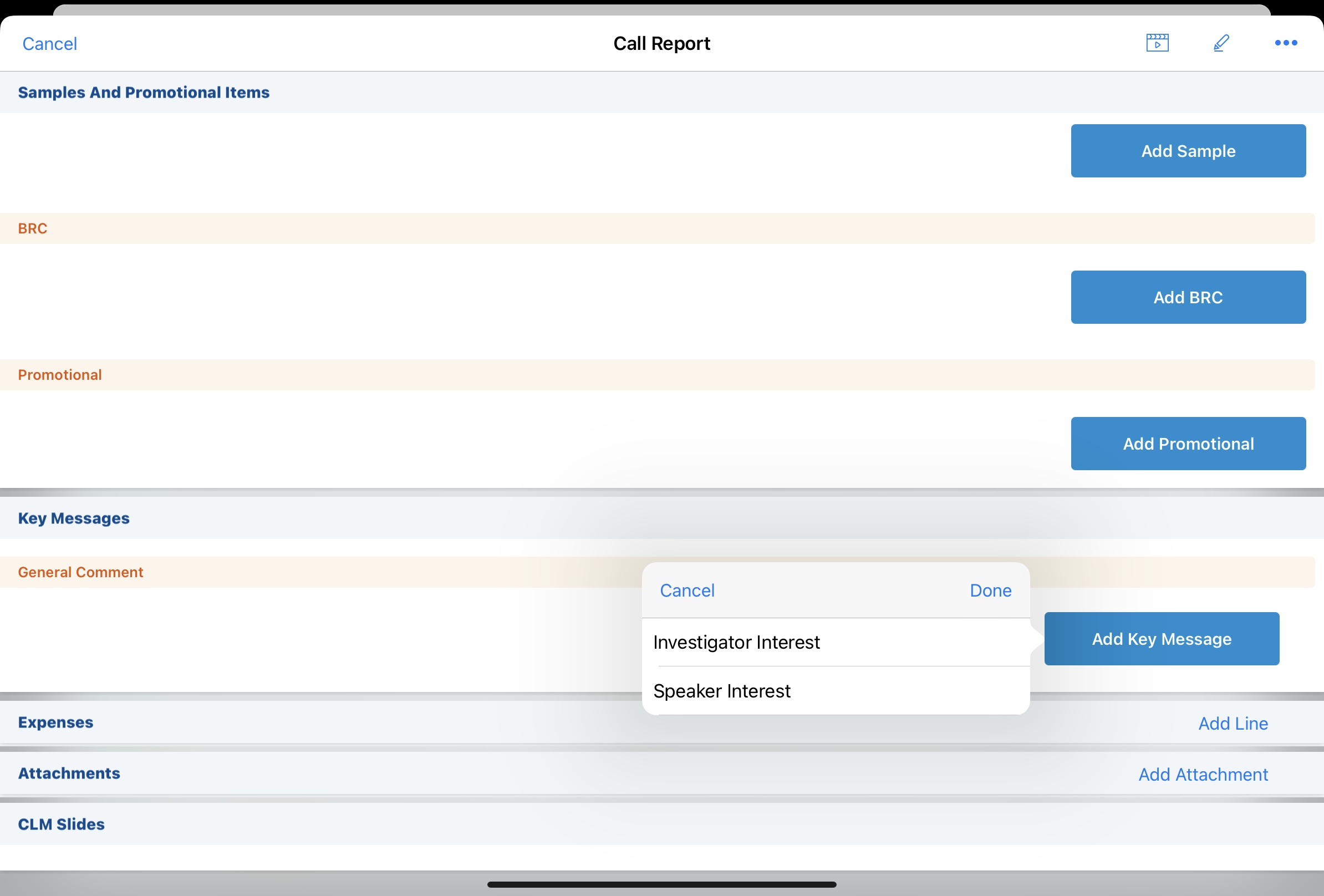
Task: Select the General Comment subsection bar
Action: coord(81,572)
